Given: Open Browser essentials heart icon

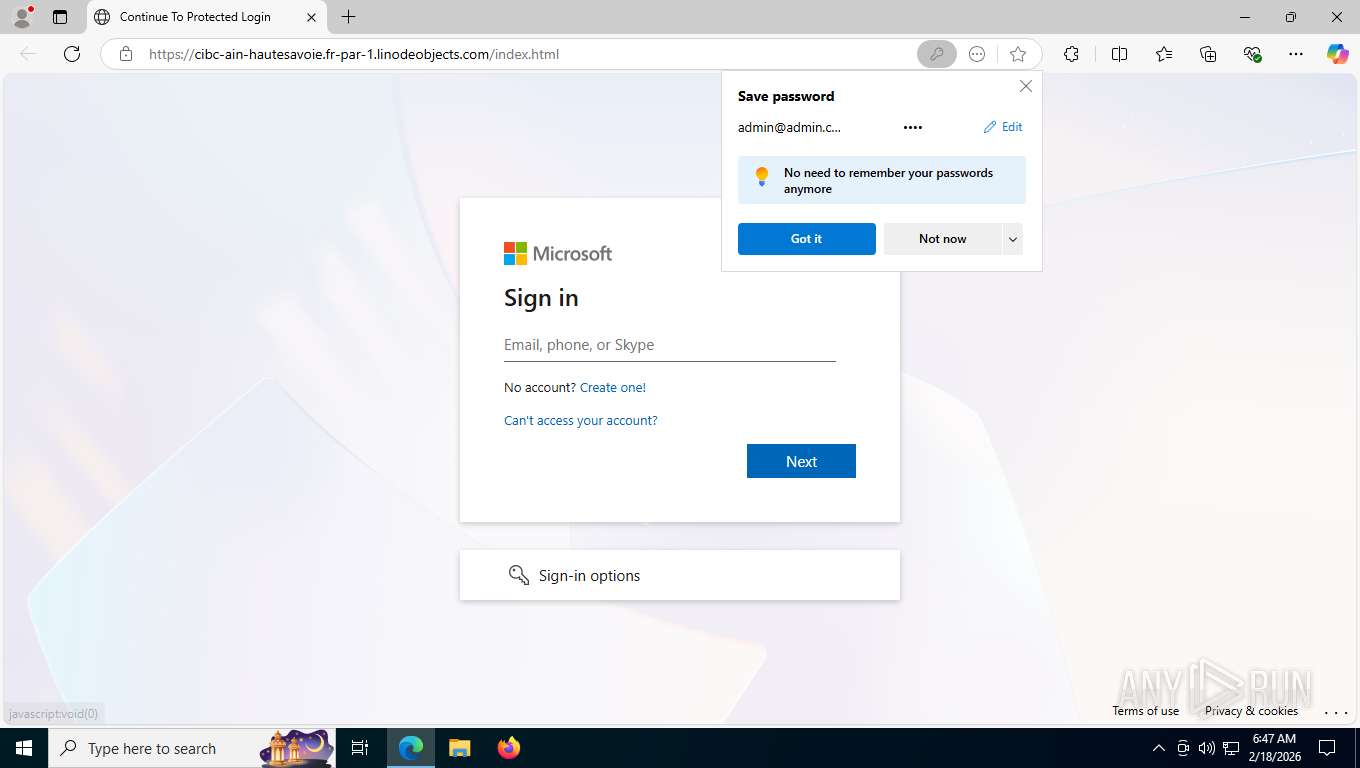Looking at the screenshot, I should click(x=1252, y=54).
